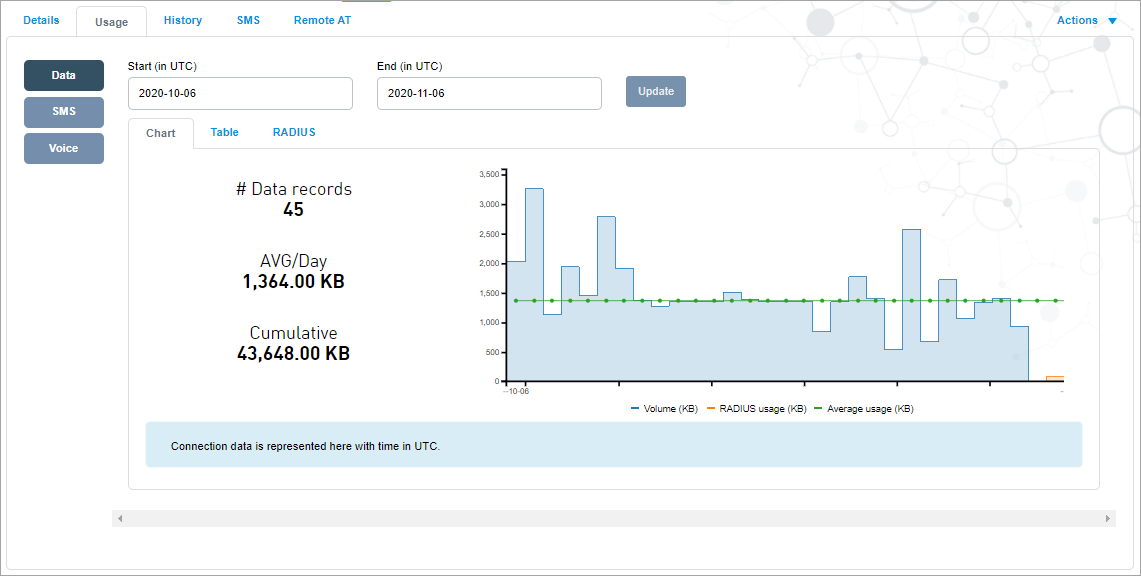Select the Data usage button
1141x576 pixels.
[64, 76]
